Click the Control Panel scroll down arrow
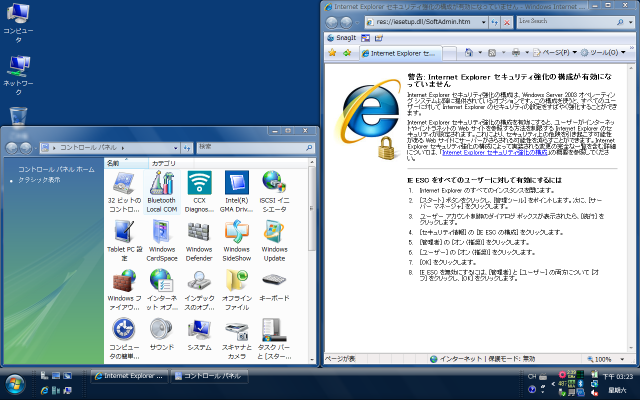 (312, 360)
